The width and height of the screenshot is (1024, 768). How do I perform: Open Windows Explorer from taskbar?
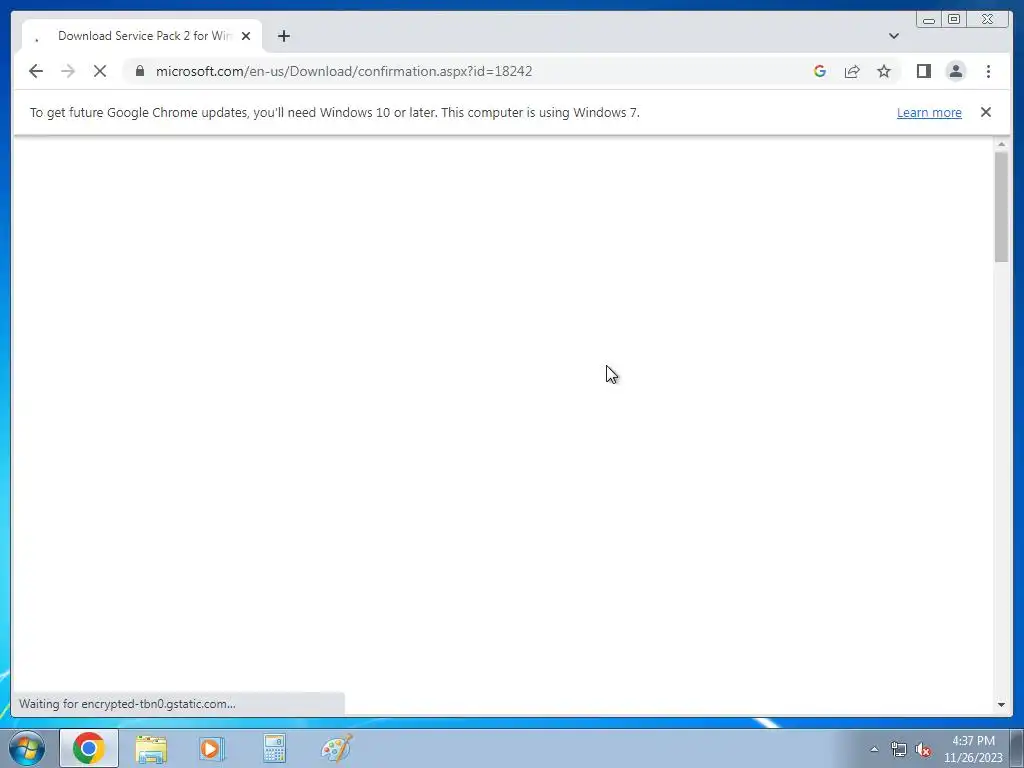[151, 748]
